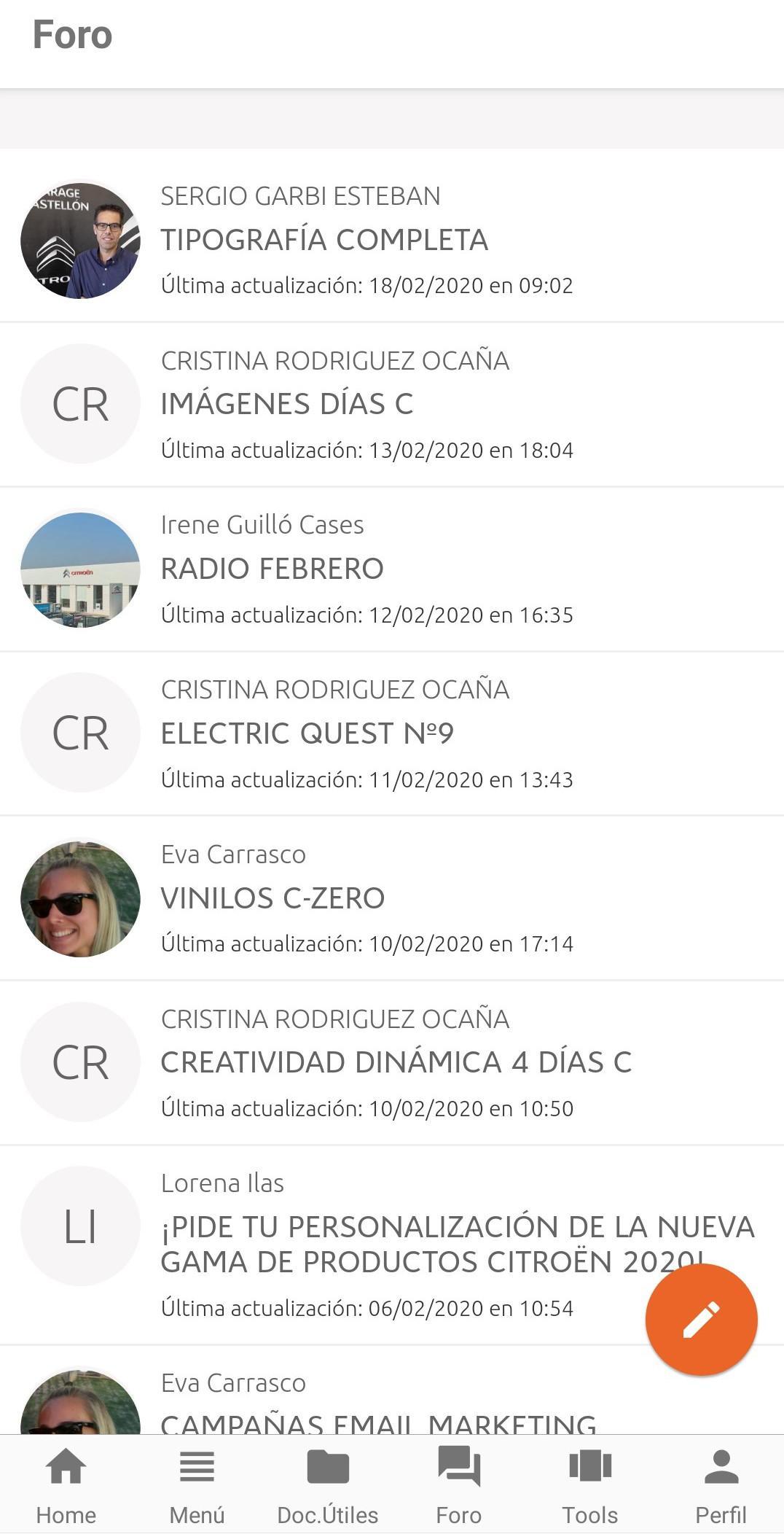The image size is (784, 1534).
Task: Open the VINILOS C-ZERO thread
Action: click(x=392, y=898)
